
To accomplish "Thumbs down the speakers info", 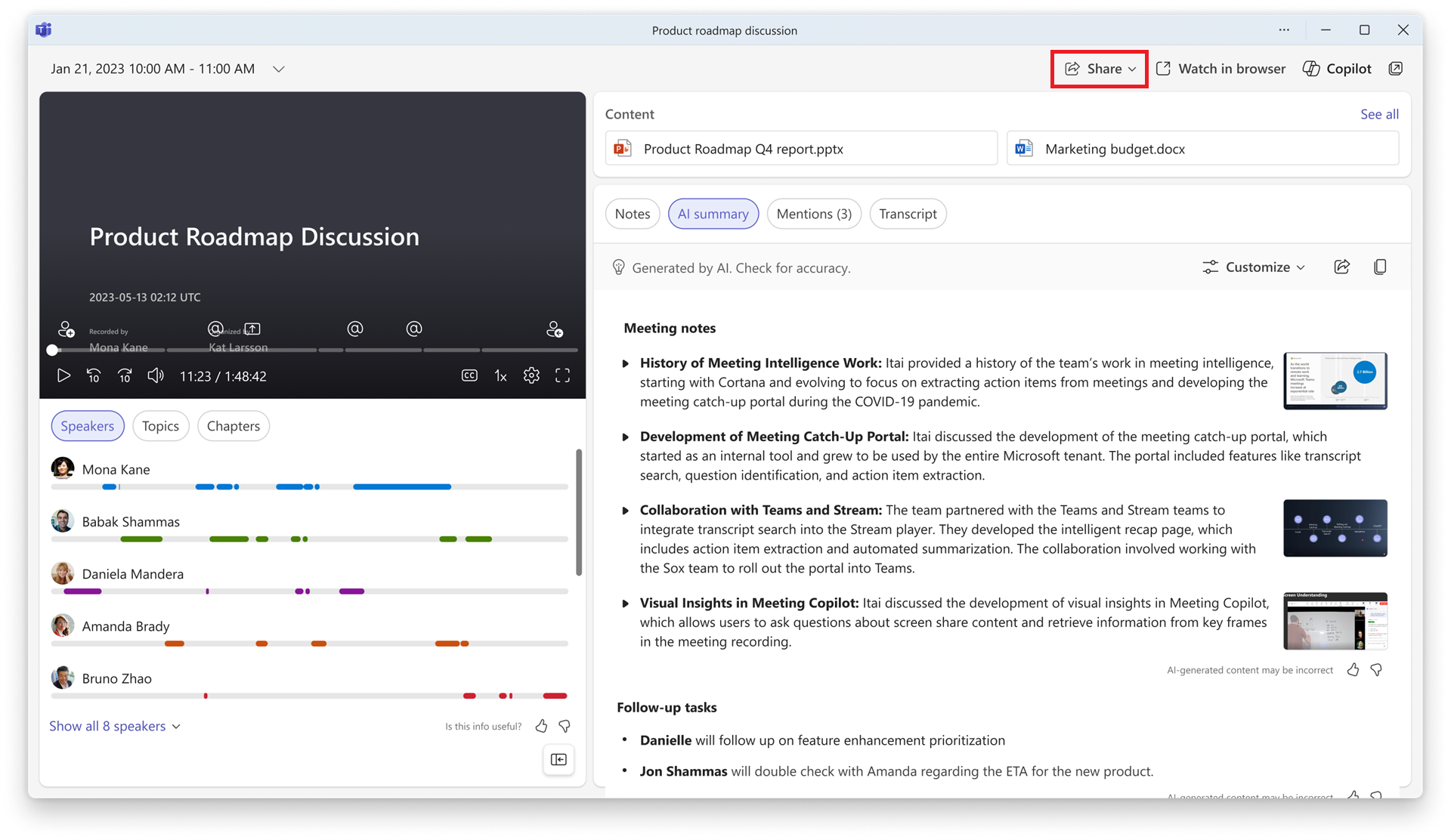I will tap(565, 726).
